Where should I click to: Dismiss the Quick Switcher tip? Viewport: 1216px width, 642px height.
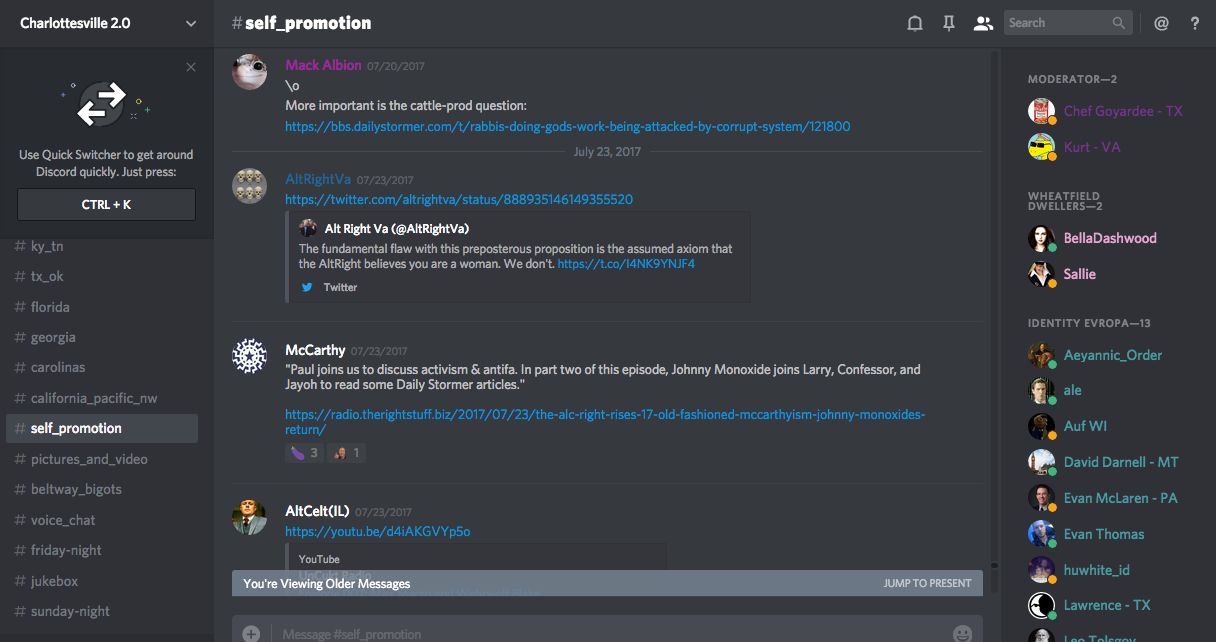coord(191,67)
